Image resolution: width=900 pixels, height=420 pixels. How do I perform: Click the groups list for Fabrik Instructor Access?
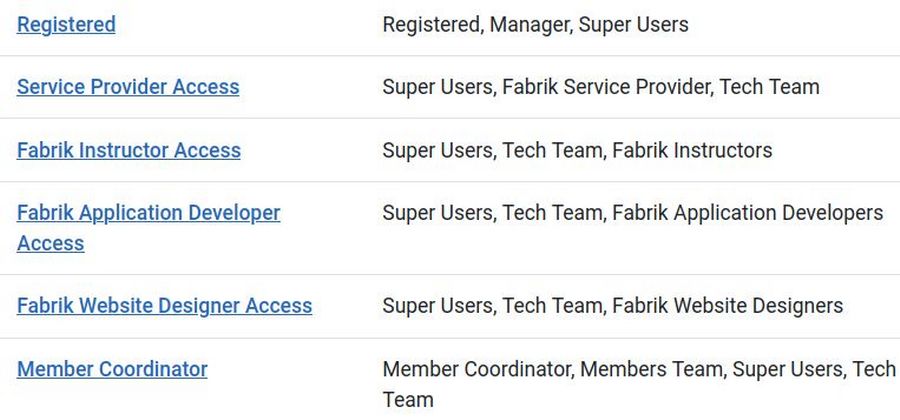[577, 150]
